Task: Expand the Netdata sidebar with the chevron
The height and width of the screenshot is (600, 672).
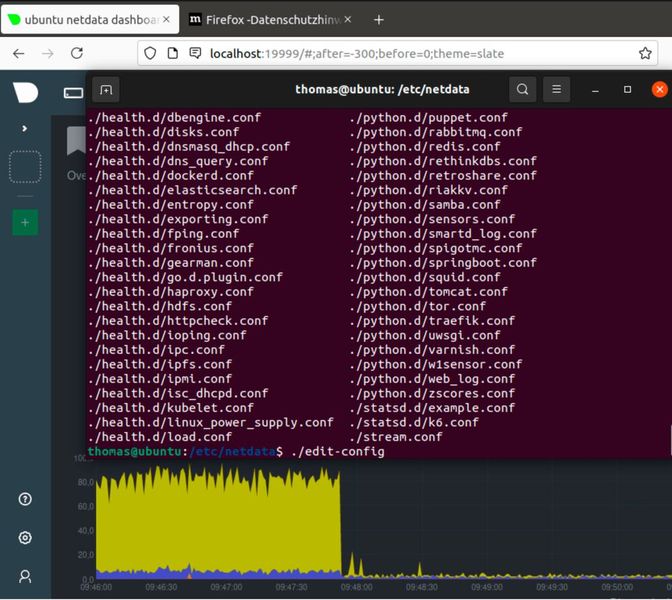Action: point(24,128)
